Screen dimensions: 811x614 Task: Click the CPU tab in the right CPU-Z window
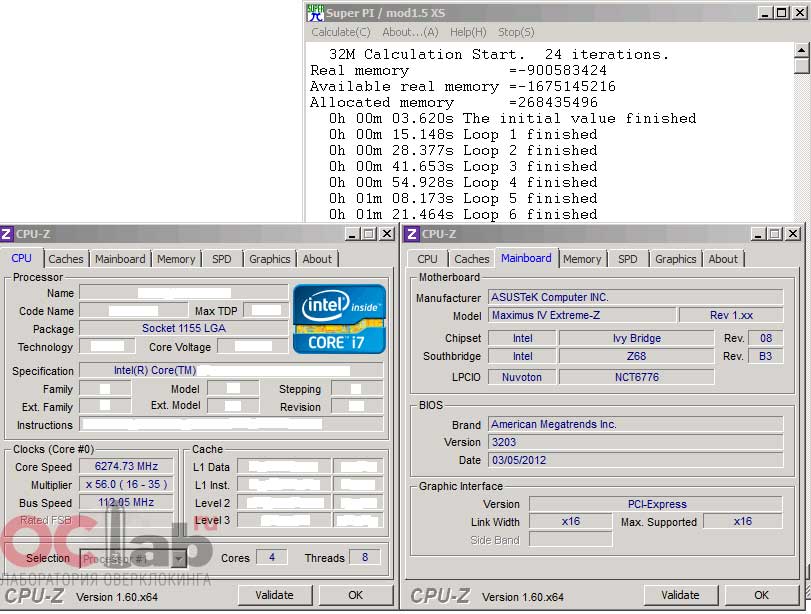tap(427, 258)
